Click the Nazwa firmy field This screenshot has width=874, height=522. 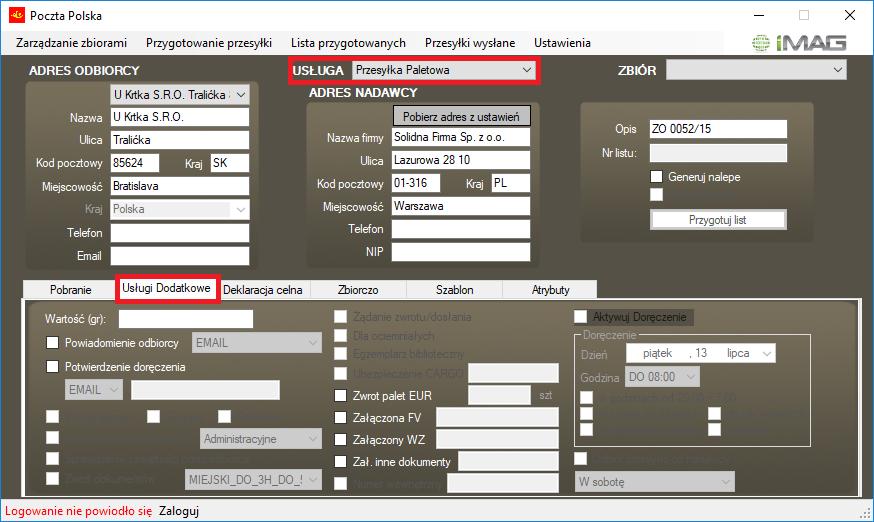click(461, 137)
